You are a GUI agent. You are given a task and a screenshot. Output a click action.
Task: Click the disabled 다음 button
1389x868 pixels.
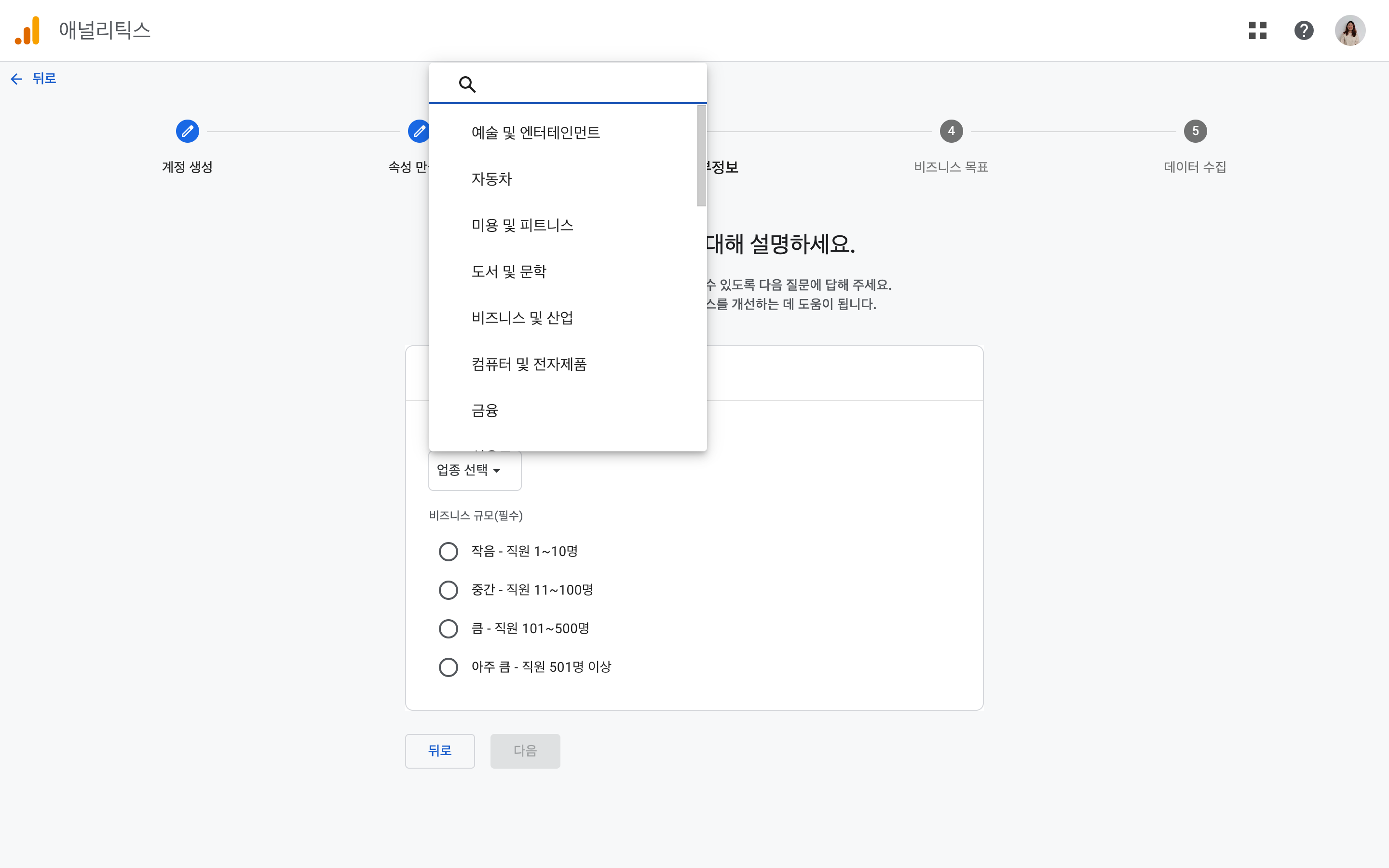coord(525,751)
